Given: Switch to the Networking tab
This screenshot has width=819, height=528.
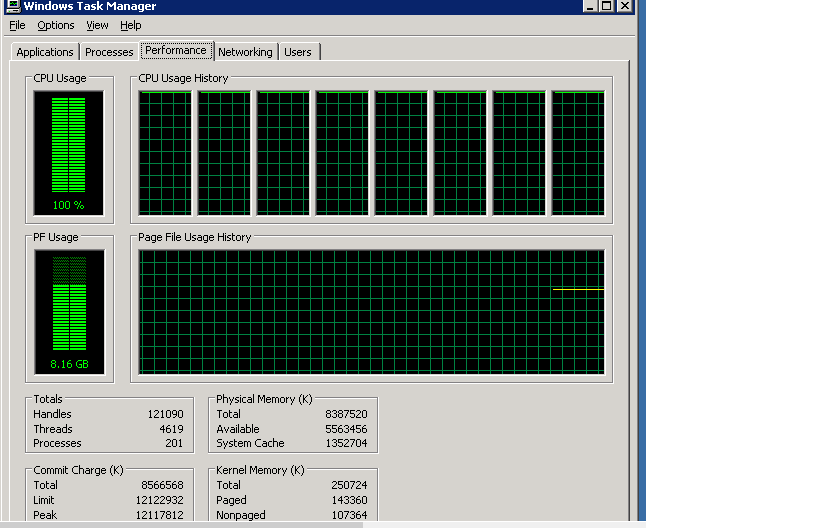Looking at the screenshot, I should (245, 52).
